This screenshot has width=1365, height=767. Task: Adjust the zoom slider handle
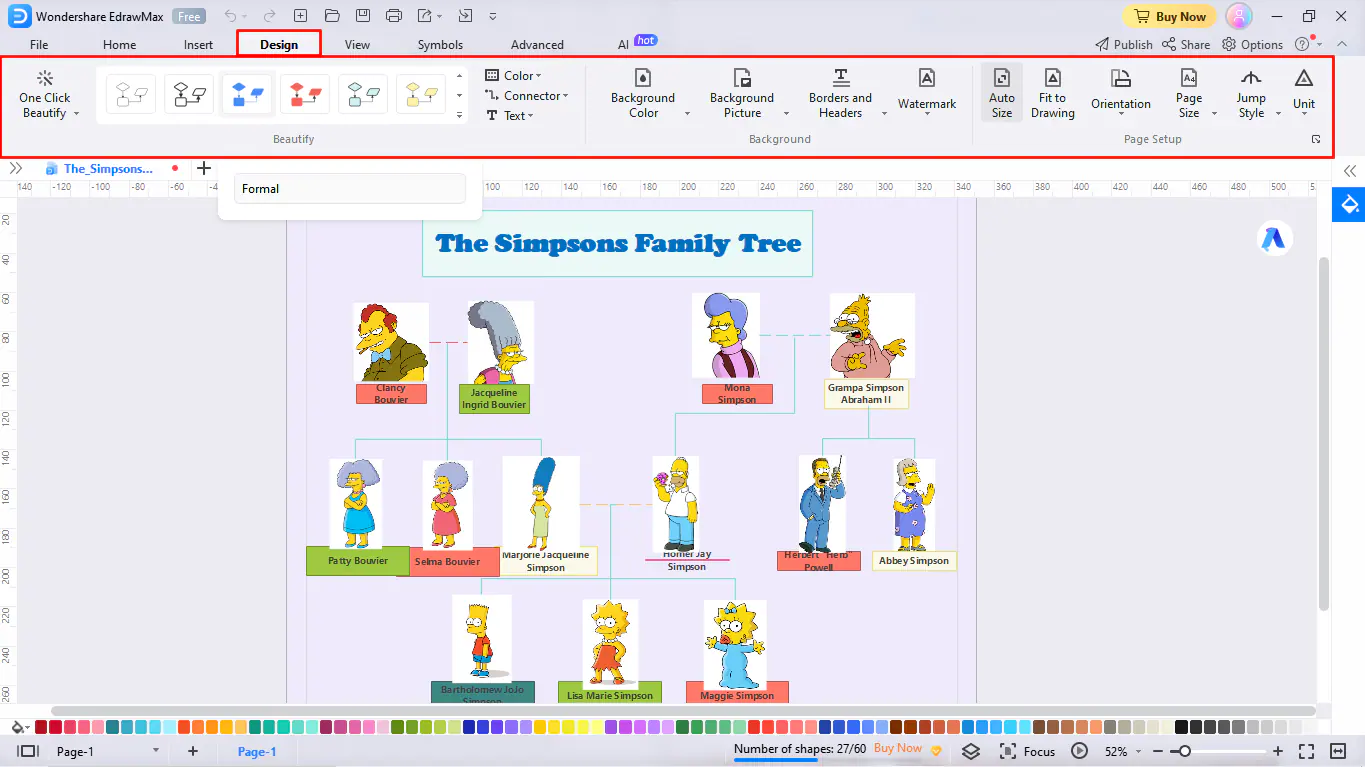pyautogui.click(x=1185, y=751)
